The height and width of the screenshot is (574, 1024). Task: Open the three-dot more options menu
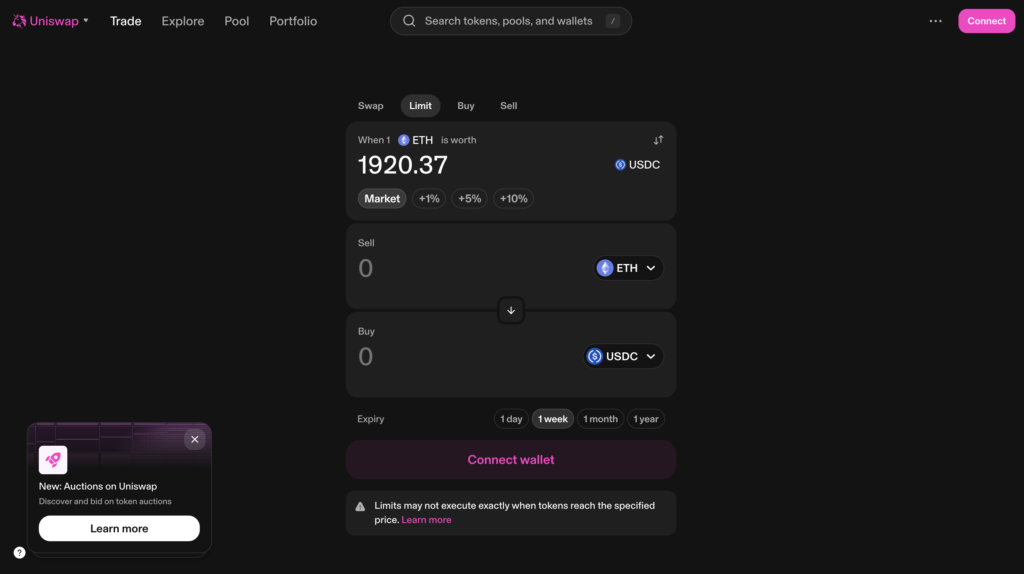(x=935, y=21)
